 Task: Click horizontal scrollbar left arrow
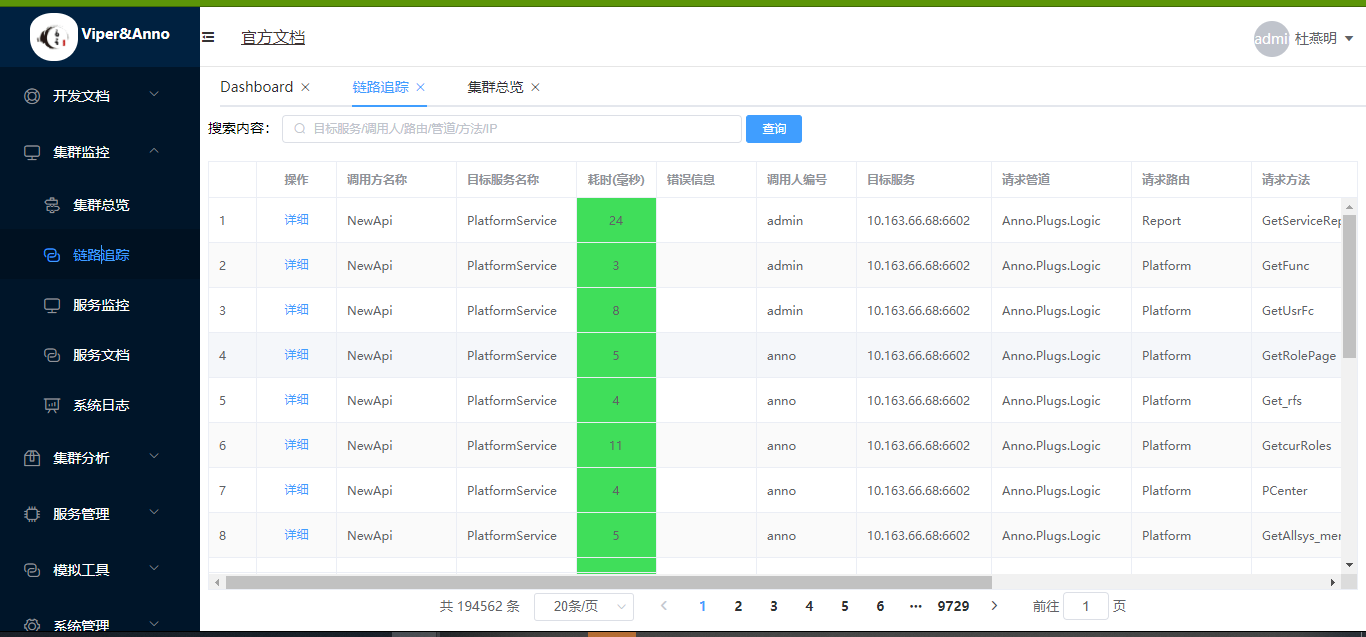(x=218, y=582)
